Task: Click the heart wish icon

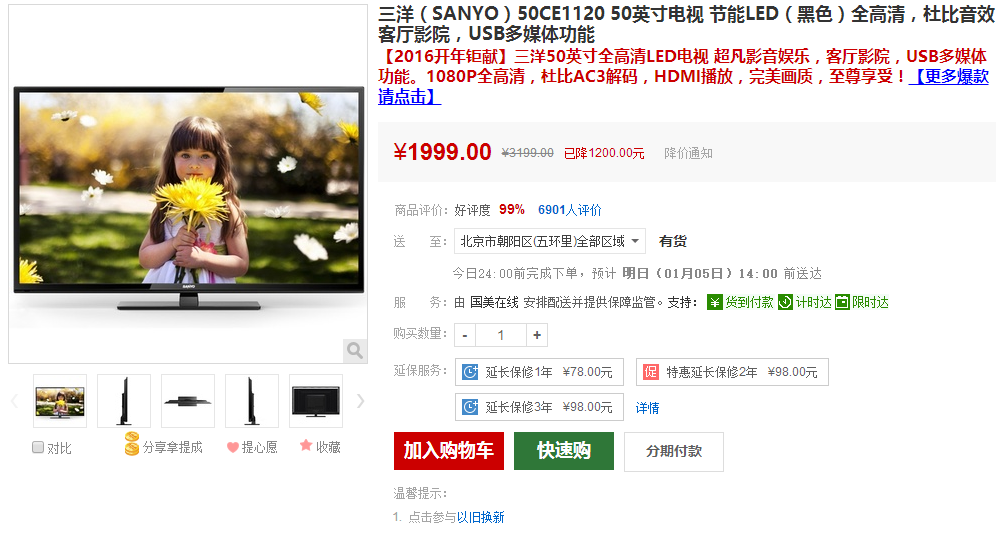Action: click(233, 448)
